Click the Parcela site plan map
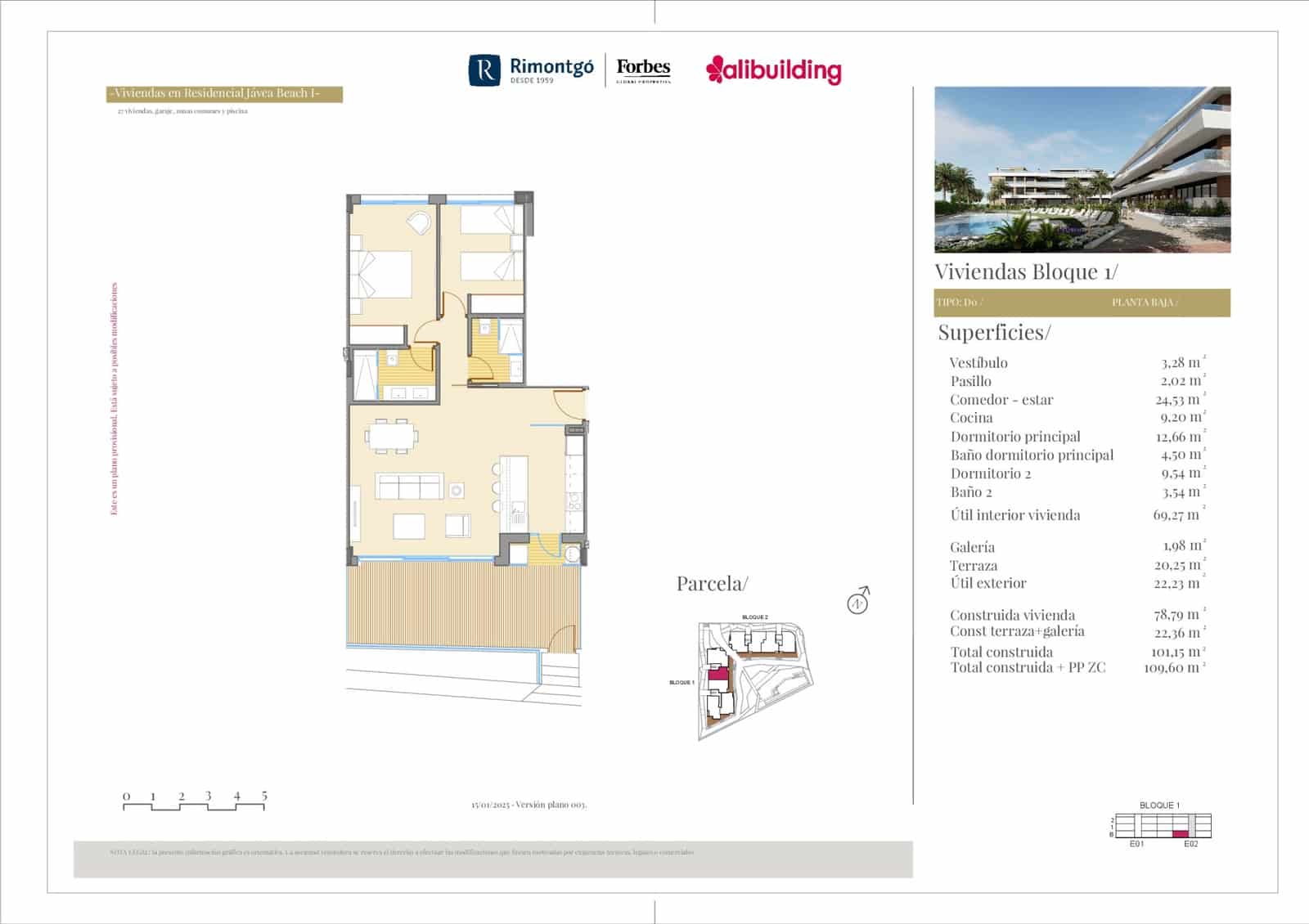 pyautogui.click(x=757, y=681)
